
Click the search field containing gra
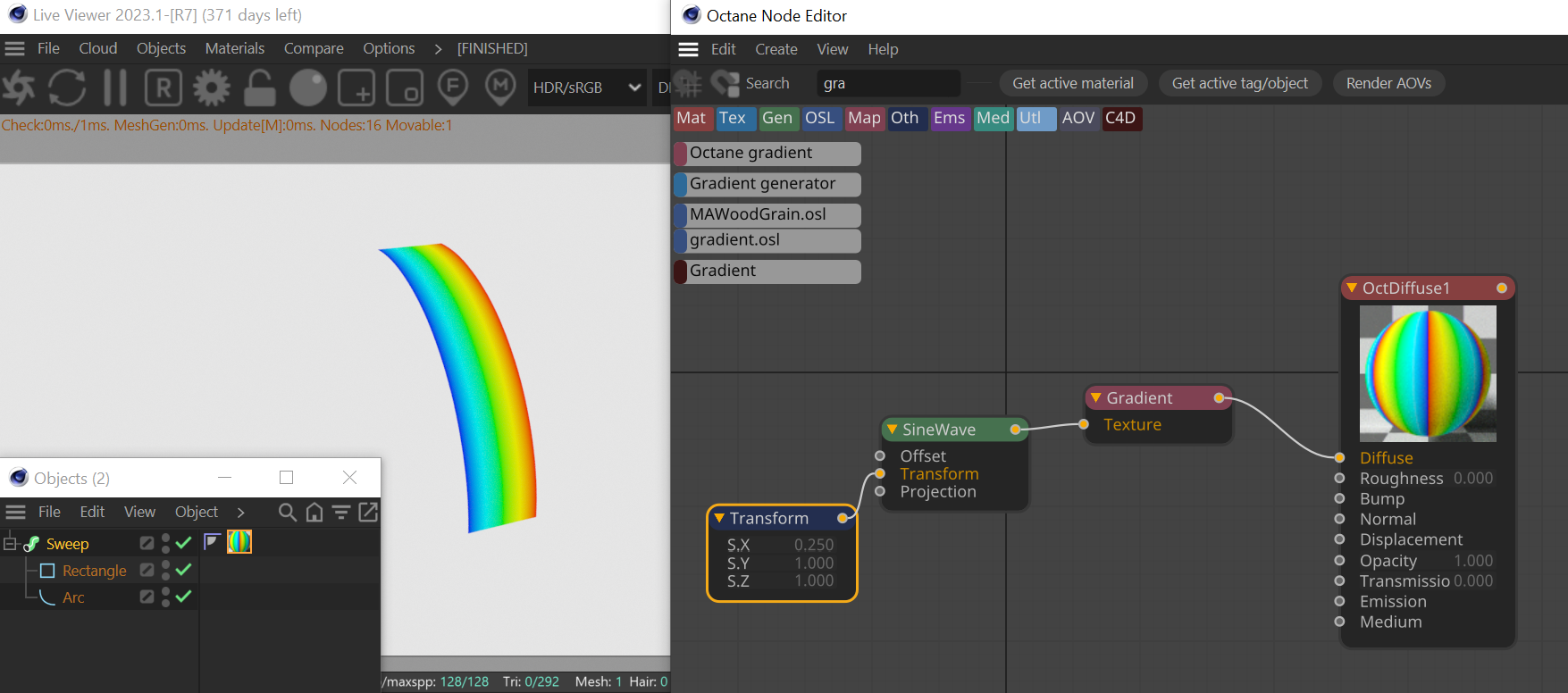point(888,83)
